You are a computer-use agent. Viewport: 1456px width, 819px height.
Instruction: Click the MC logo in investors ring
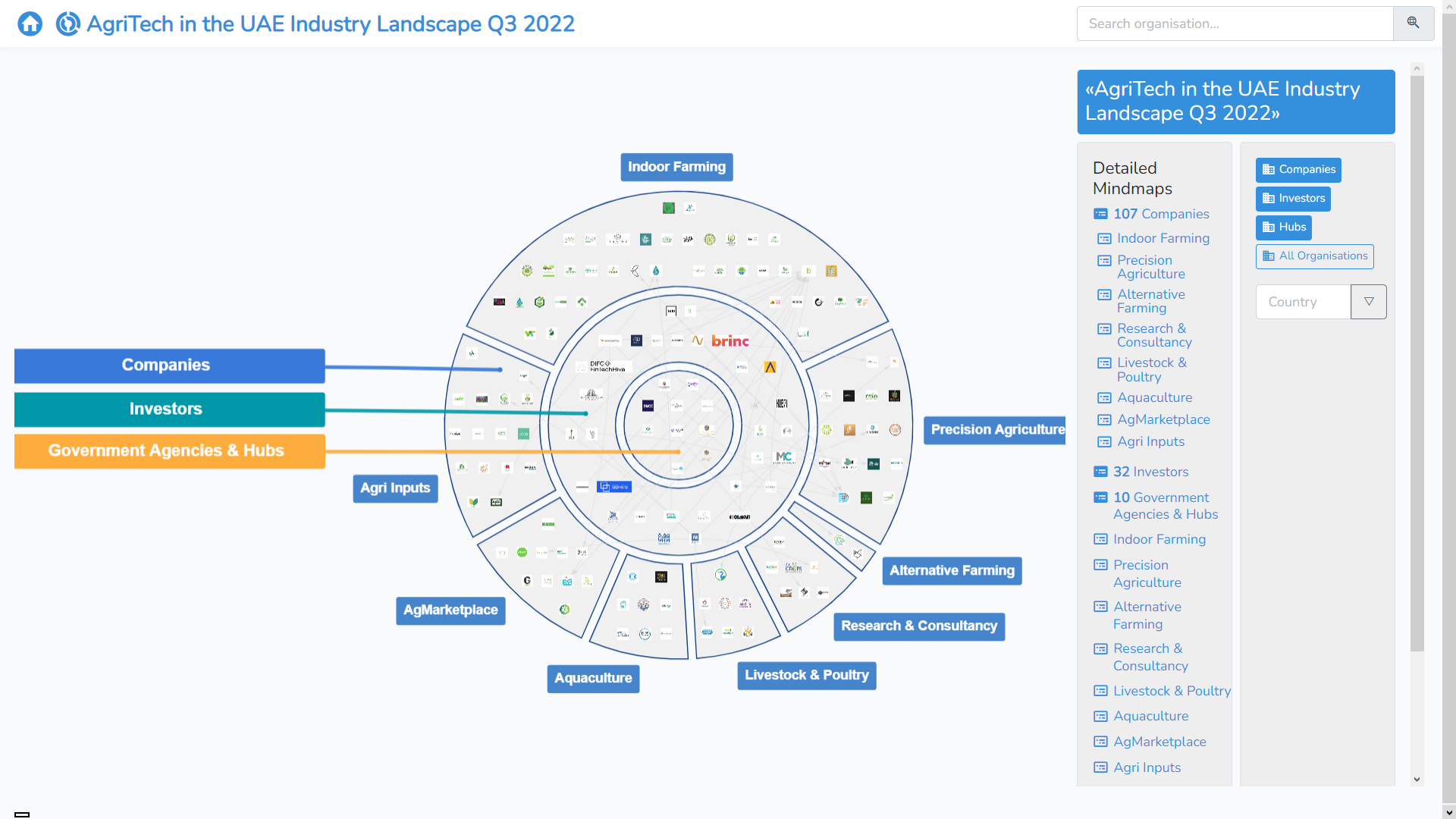783,457
